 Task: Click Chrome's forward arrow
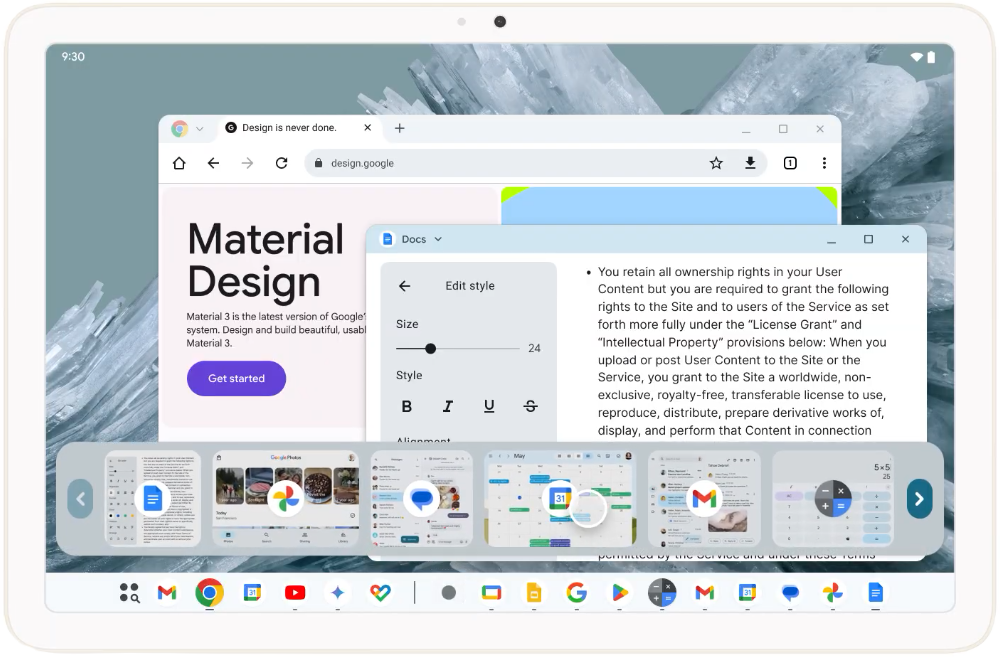click(x=247, y=163)
